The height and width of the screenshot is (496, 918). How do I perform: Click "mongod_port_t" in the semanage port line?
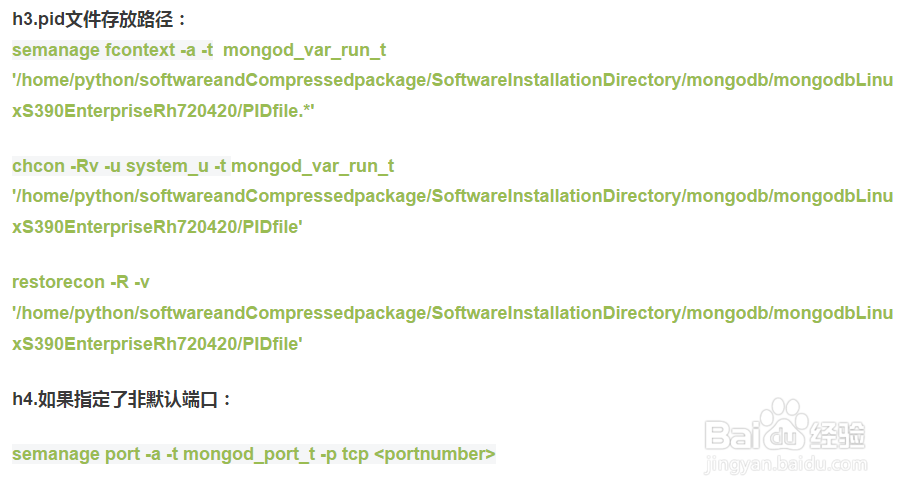point(249,454)
